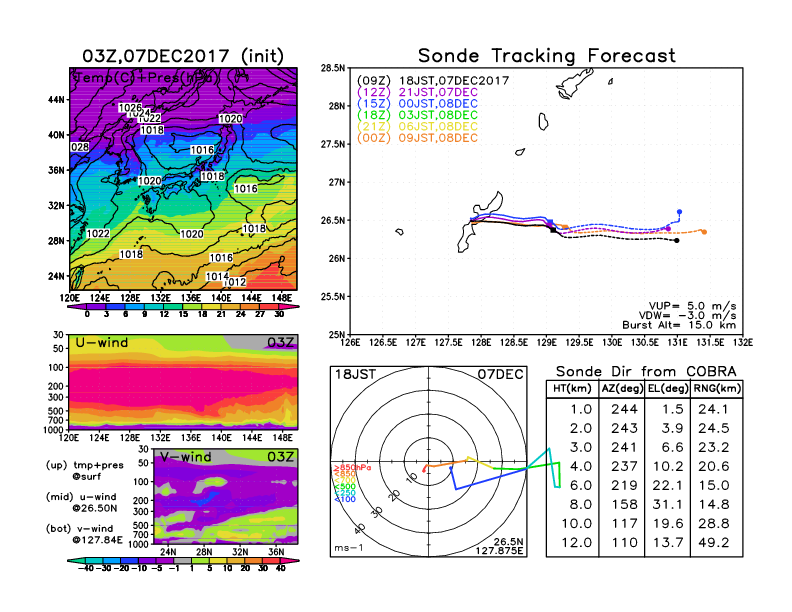Click the 'RNG(km)' column header
The height and width of the screenshot is (612, 792).
(x=717, y=389)
